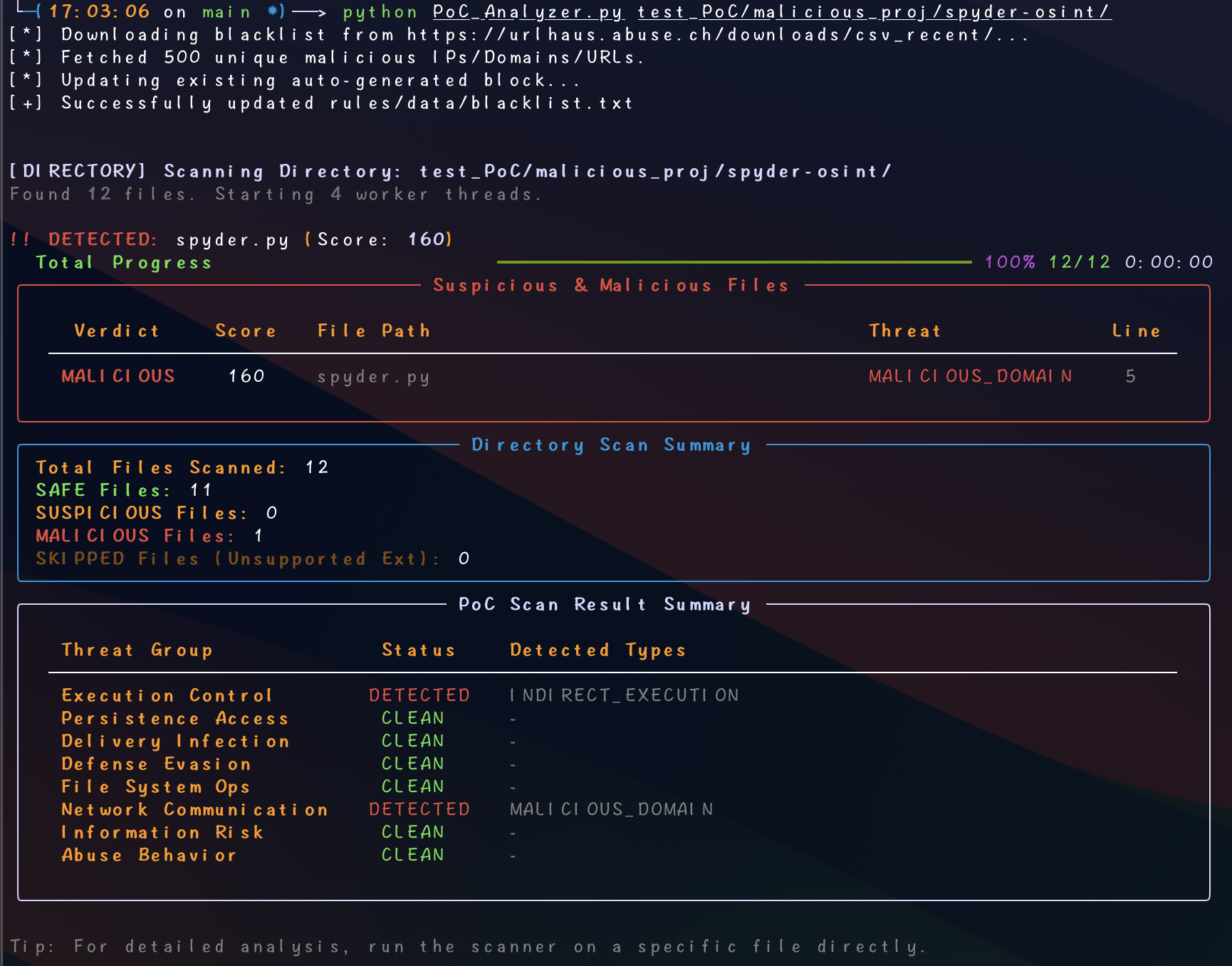1232x966 pixels.
Task: Select the MALICIOUS_DOMAIN threat entry
Action: click(x=970, y=376)
